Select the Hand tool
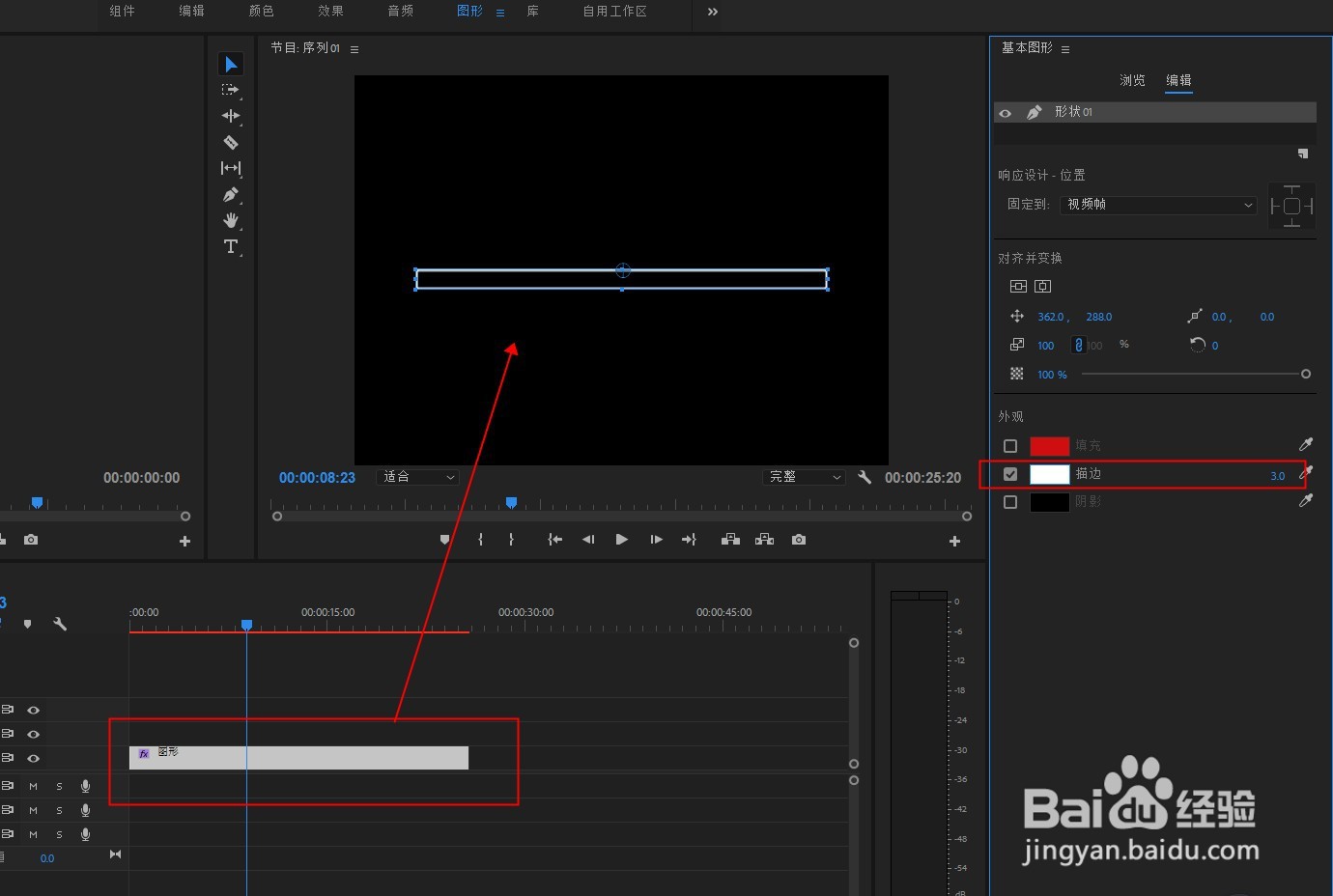 tap(230, 220)
